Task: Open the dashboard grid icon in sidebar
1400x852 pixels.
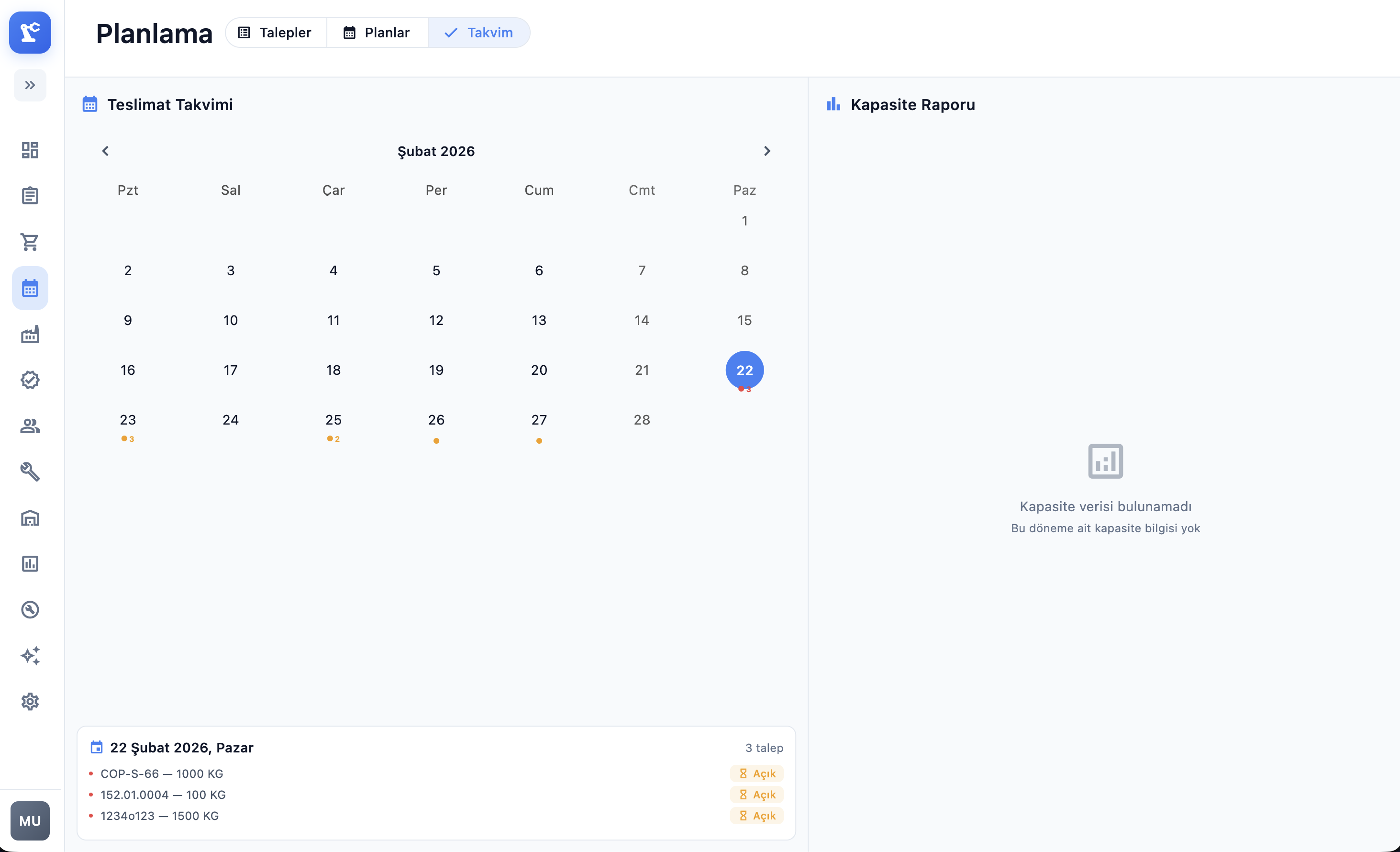Action: coord(30,150)
